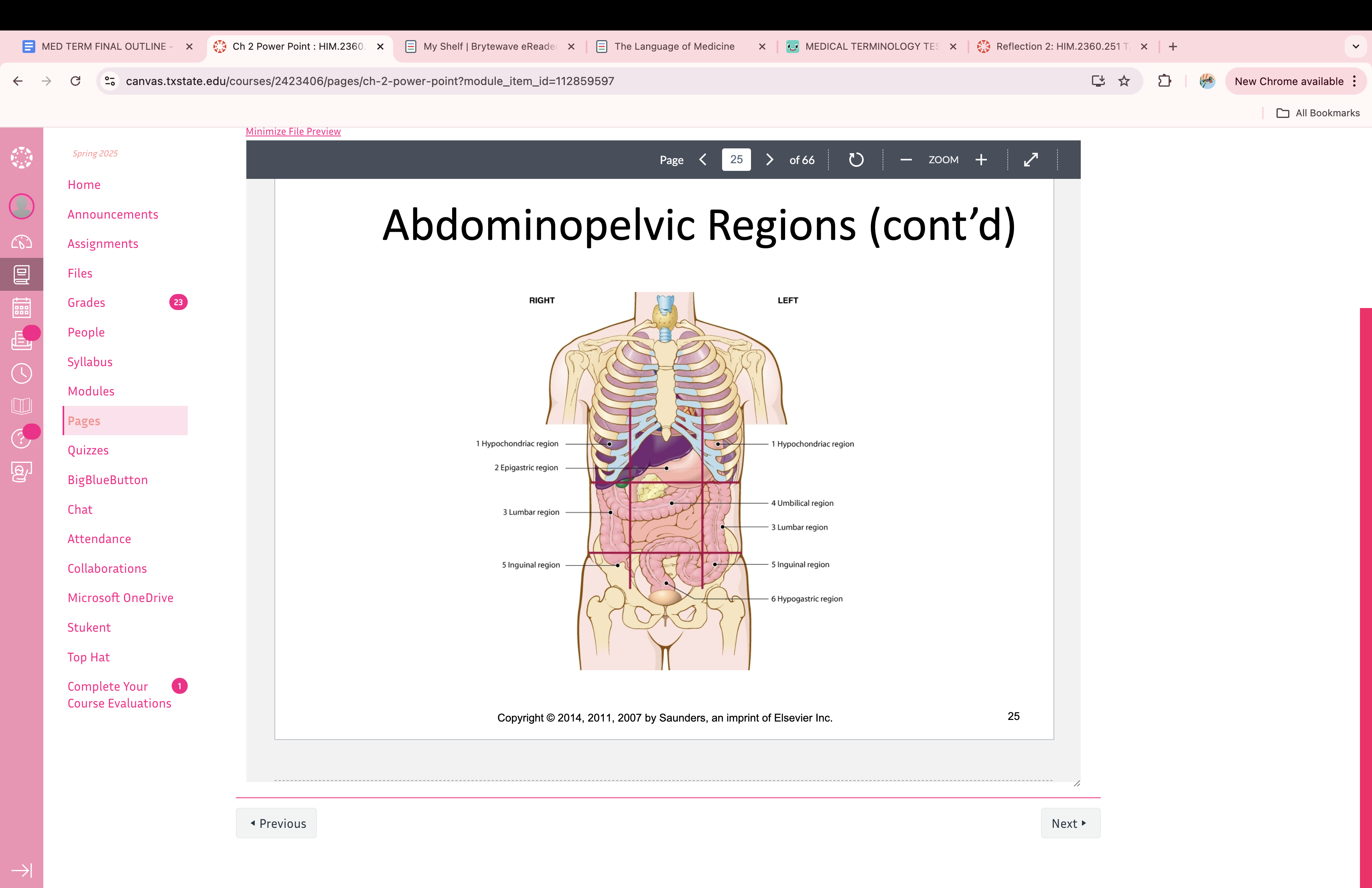Viewport: 1372px width, 888px height.
Task: Open Complete Your Course Evaluations link
Action: tap(119, 695)
